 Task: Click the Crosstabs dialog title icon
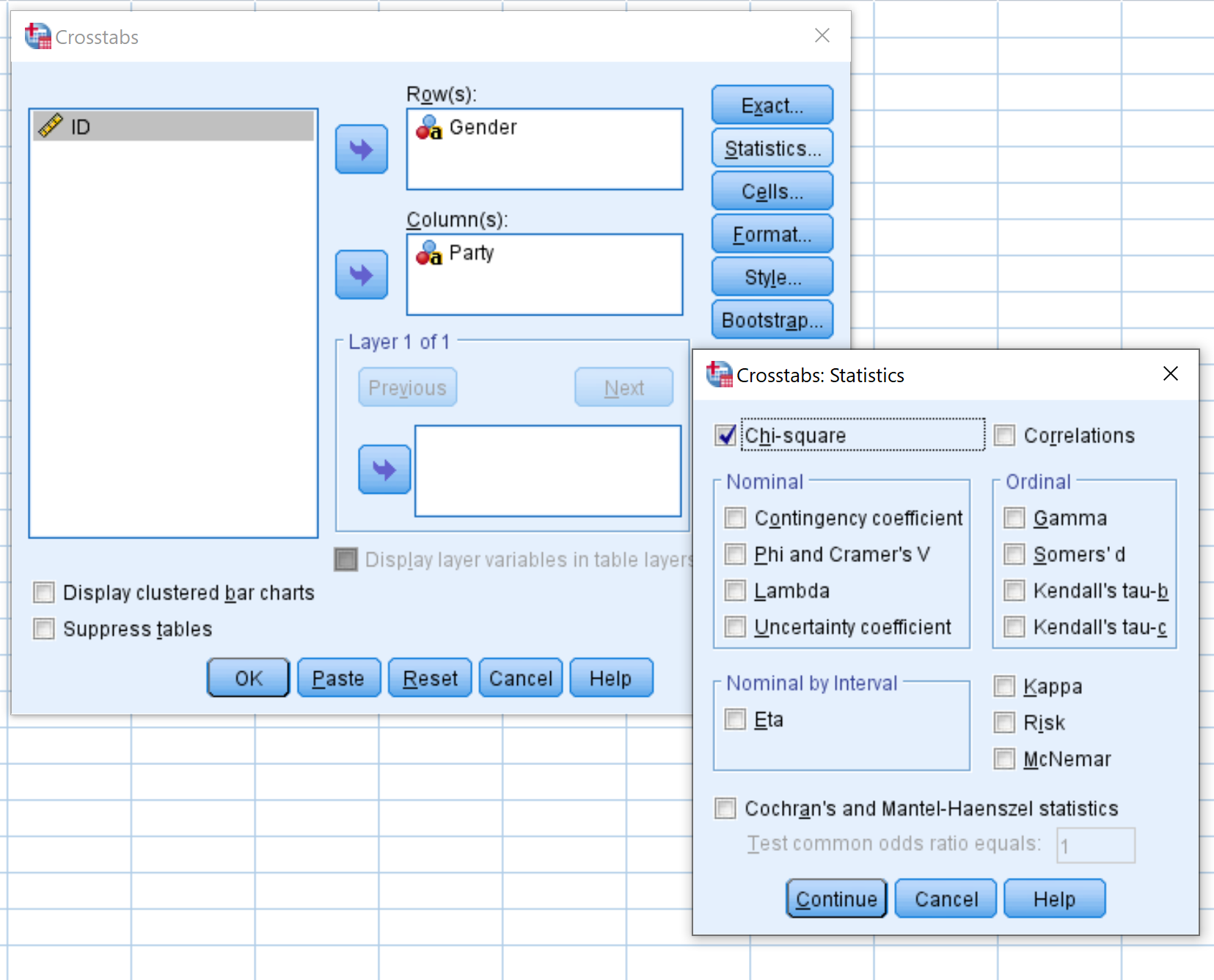coord(37,36)
